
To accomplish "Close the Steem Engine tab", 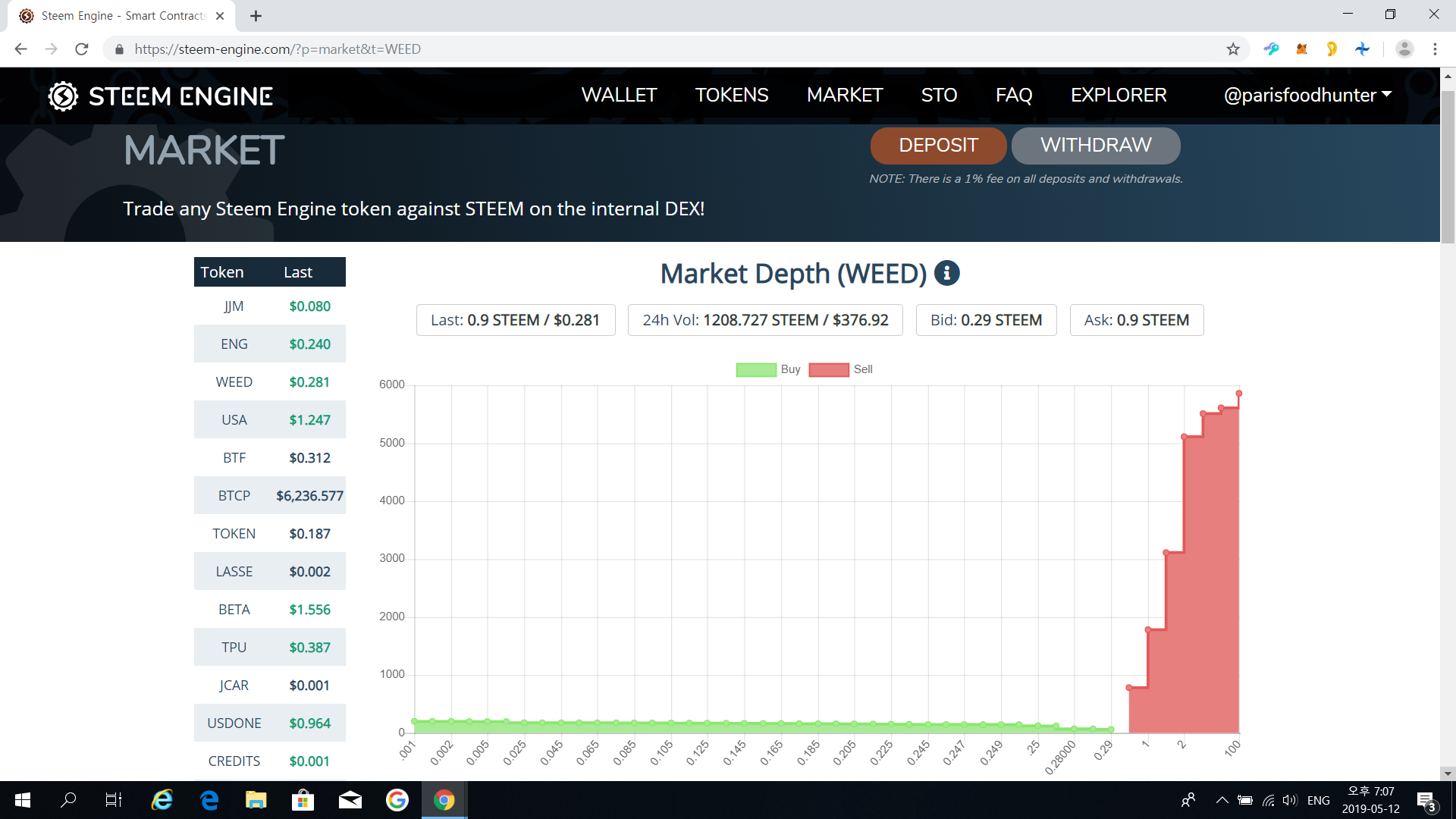I will tap(220, 16).
